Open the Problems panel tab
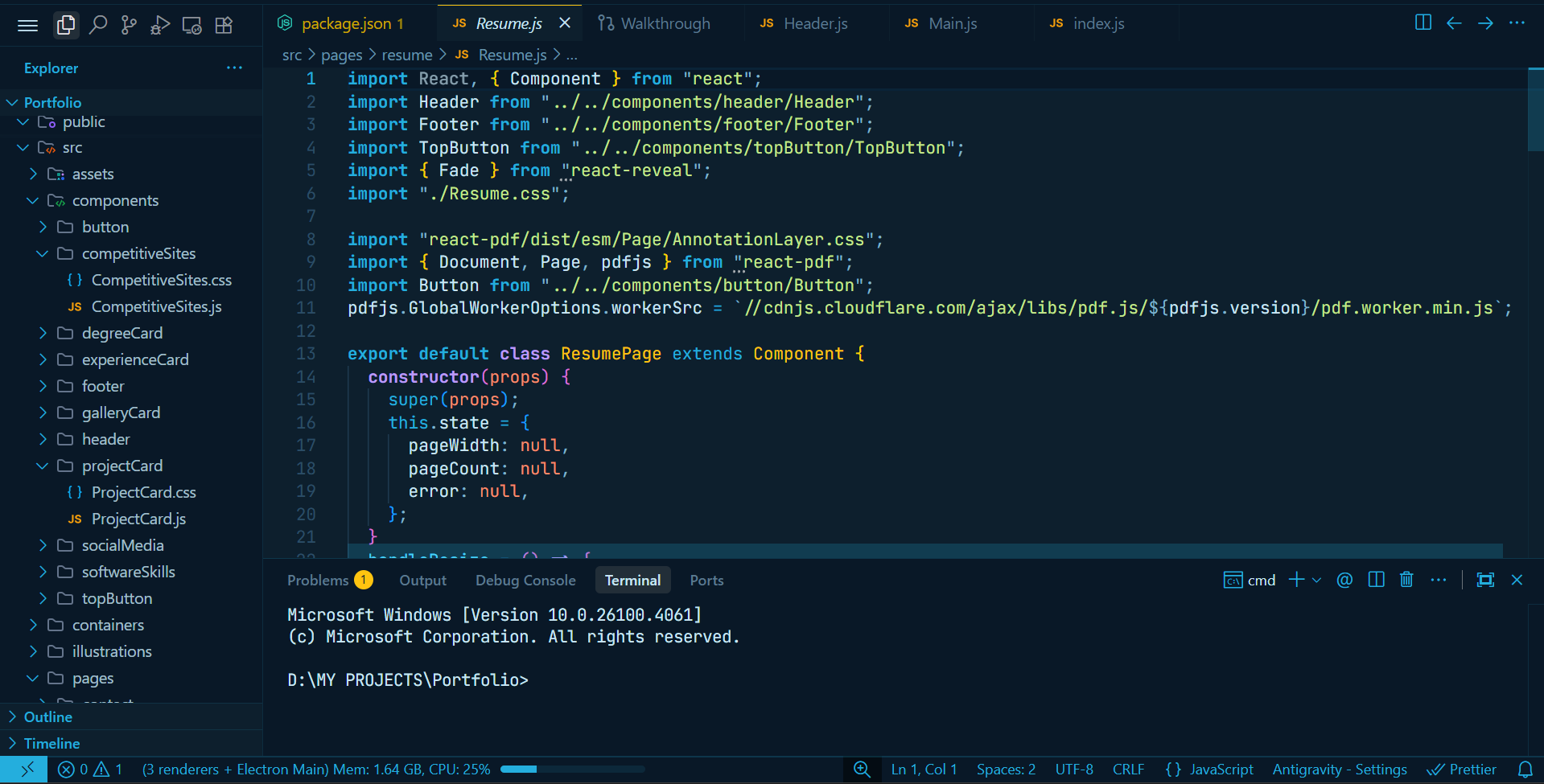Viewport: 1544px width, 784px height. 329,580
